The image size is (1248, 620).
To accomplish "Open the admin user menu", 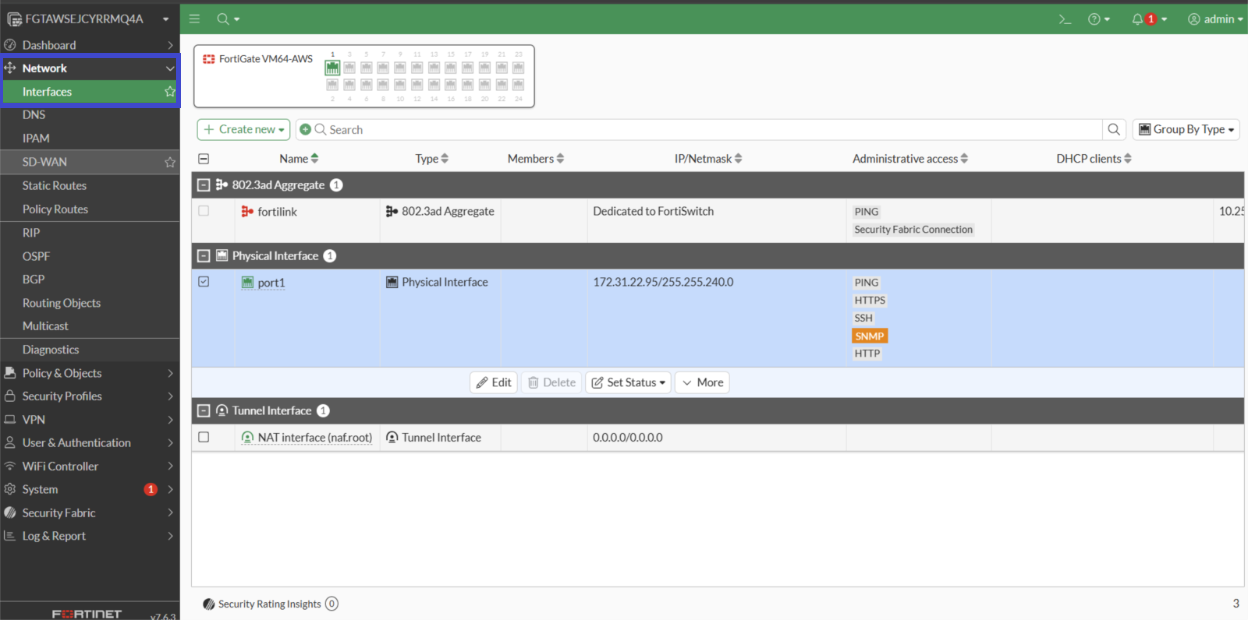I will 1215,19.
